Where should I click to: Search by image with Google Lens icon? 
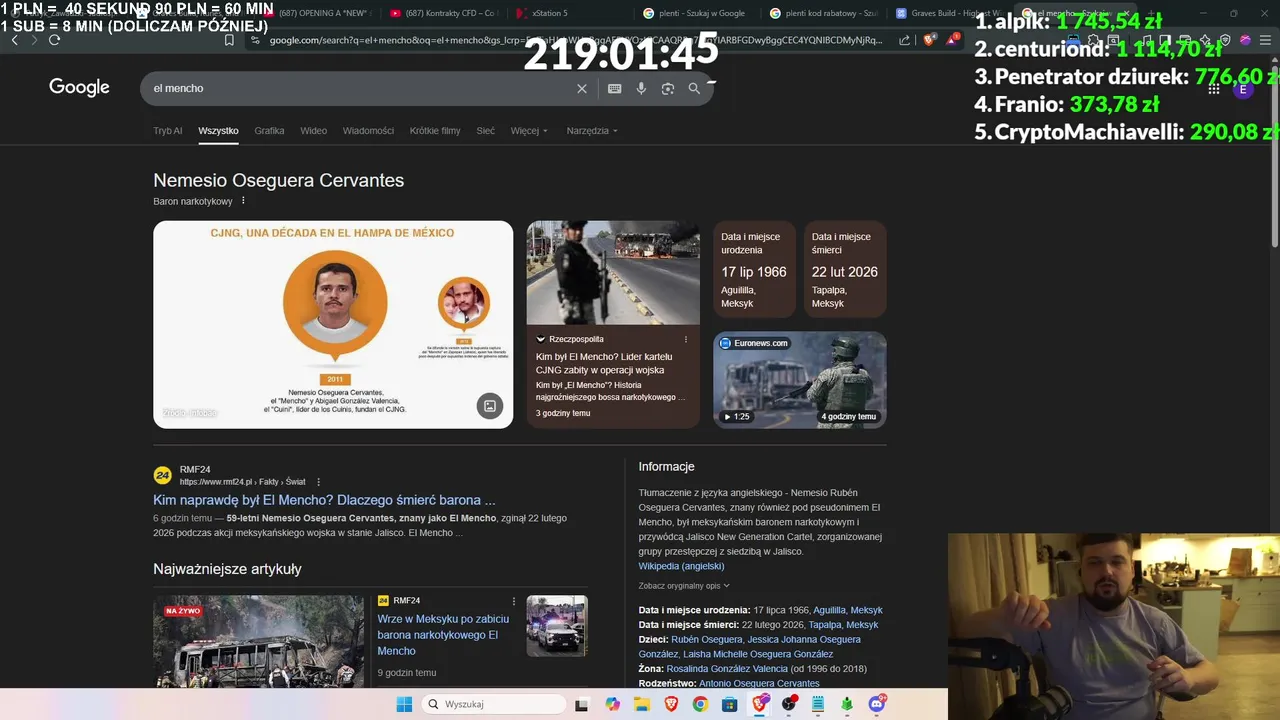668,88
